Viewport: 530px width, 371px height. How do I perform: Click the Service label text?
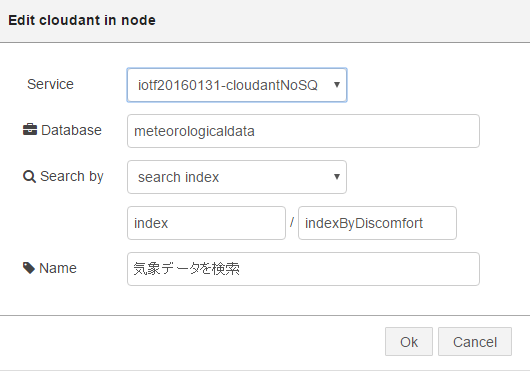(50, 84)
